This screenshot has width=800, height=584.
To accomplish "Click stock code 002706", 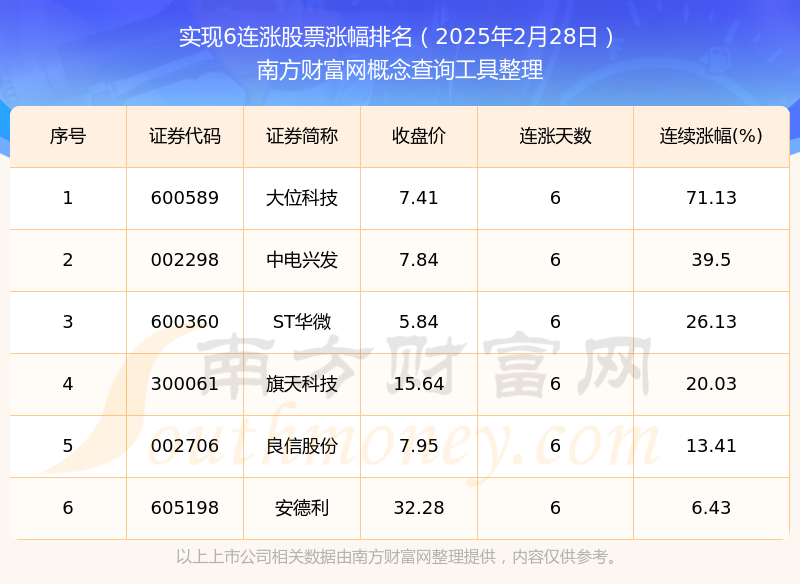I will coord(185,446).
